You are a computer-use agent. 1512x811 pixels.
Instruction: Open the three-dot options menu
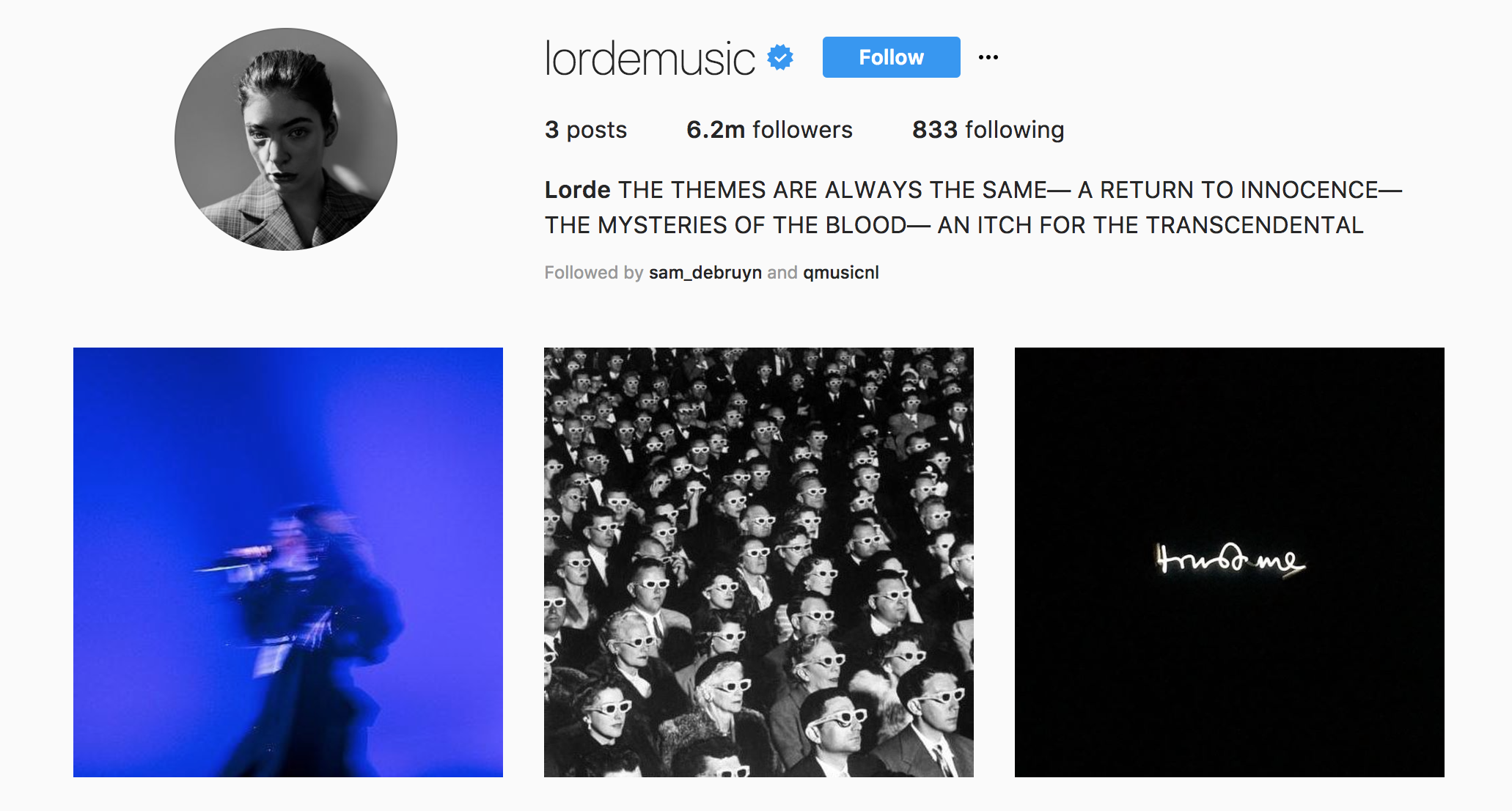point(988,57)
